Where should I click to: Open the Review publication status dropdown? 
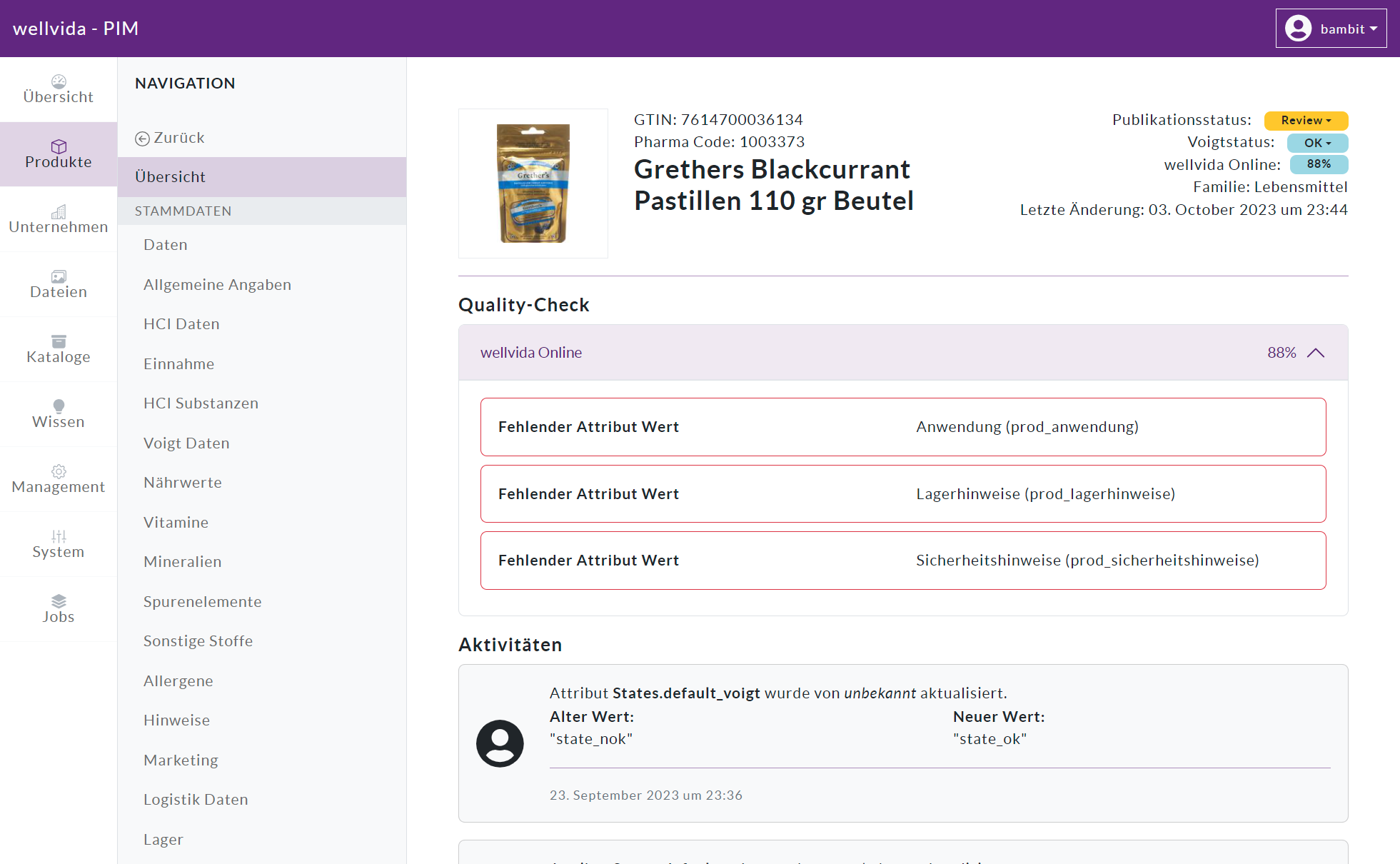tap(1306, 121)
